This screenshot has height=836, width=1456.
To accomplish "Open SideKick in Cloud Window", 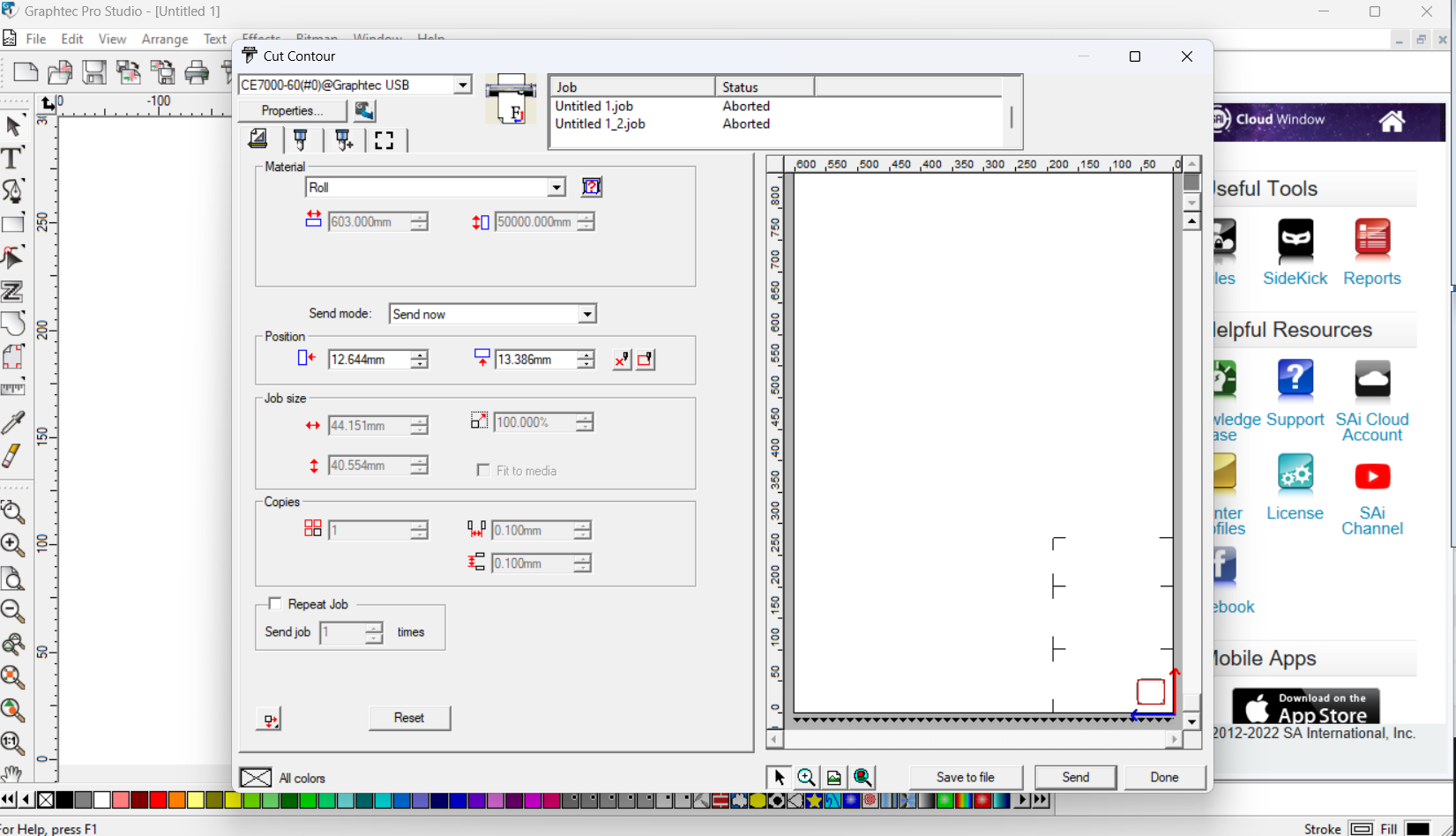I will (x=1295, y=252).
